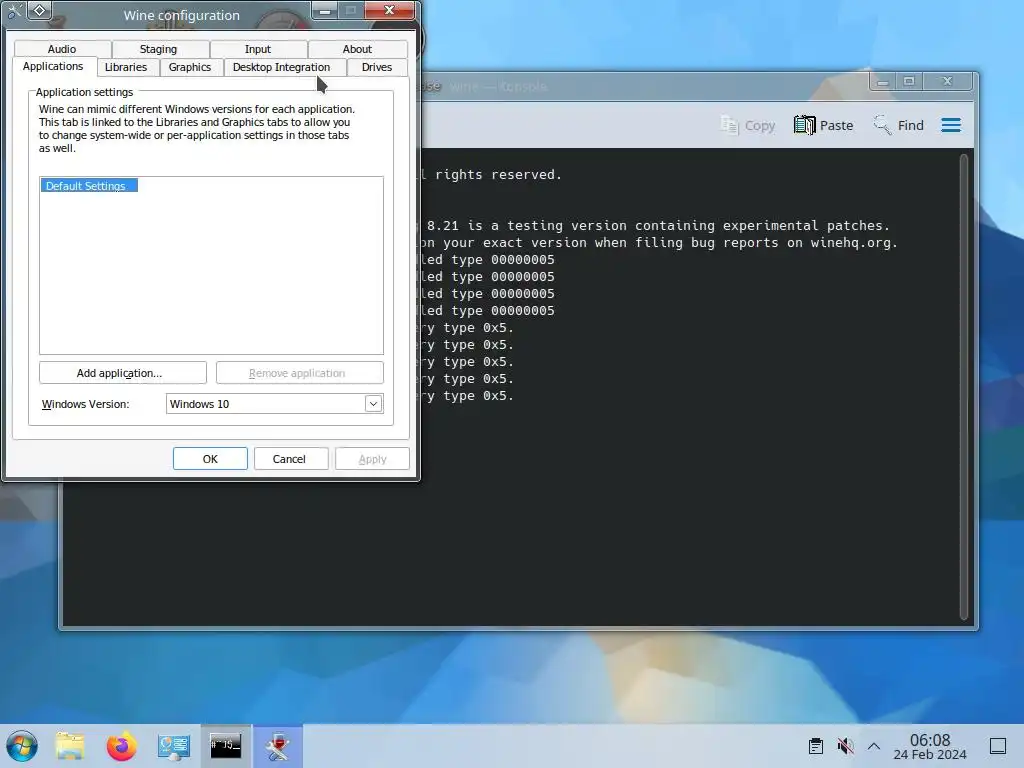
Task: Minimize the Konsole window
Action: (x=883, y=82)
